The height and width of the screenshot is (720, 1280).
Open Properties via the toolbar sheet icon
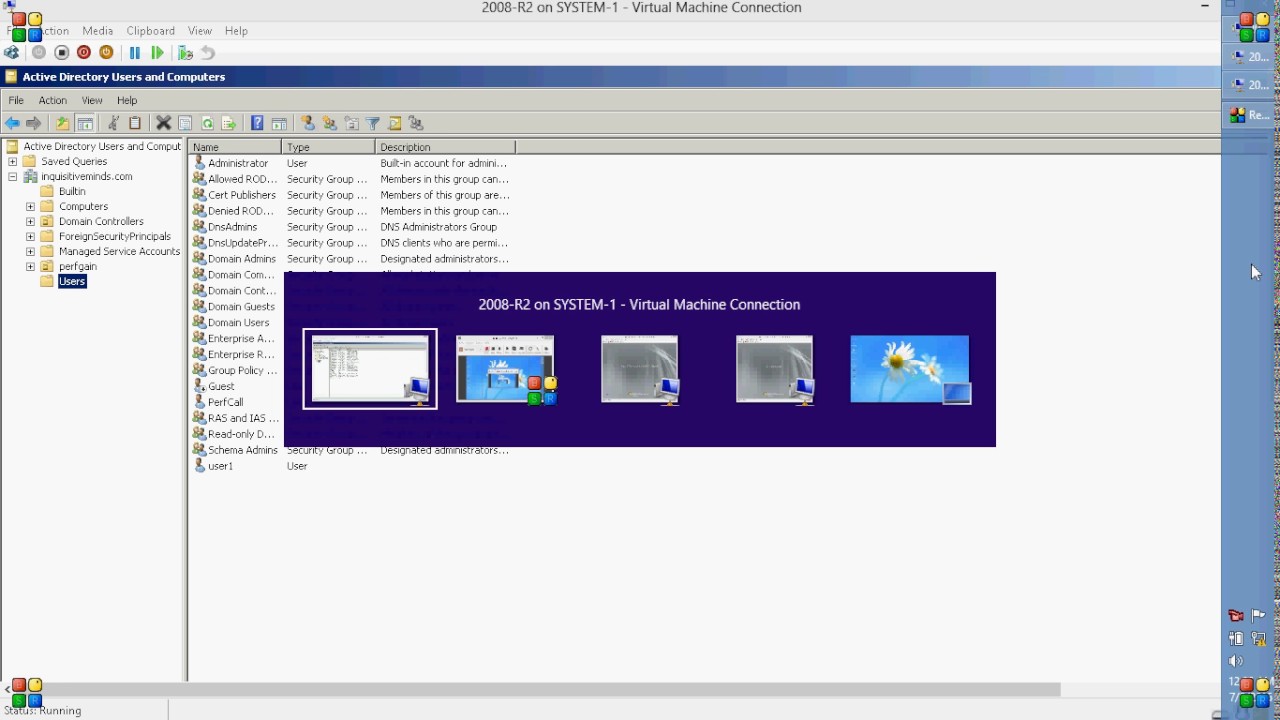tap(185, 124)
